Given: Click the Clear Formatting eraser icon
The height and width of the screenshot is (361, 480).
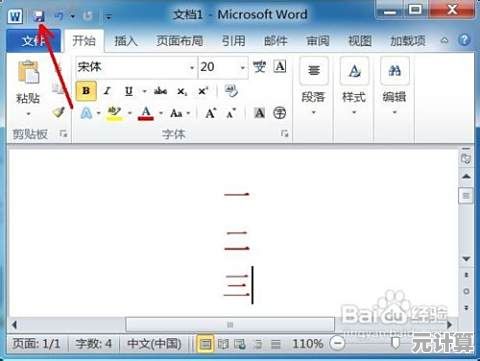Looking at the screenshot, I should (x=231, y=91).
